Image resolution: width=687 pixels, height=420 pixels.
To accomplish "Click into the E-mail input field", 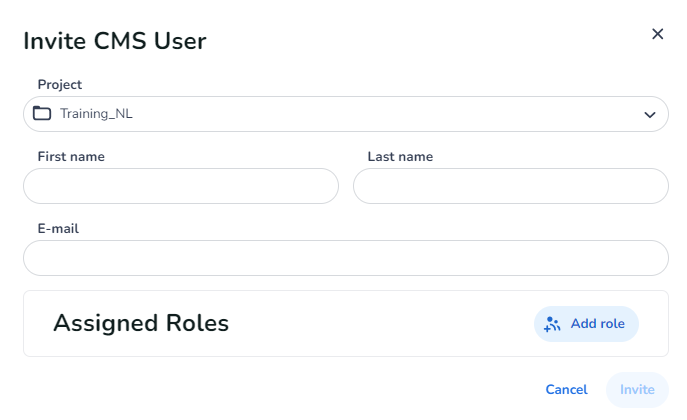I will pyautogui.click(x=345, y=258).
